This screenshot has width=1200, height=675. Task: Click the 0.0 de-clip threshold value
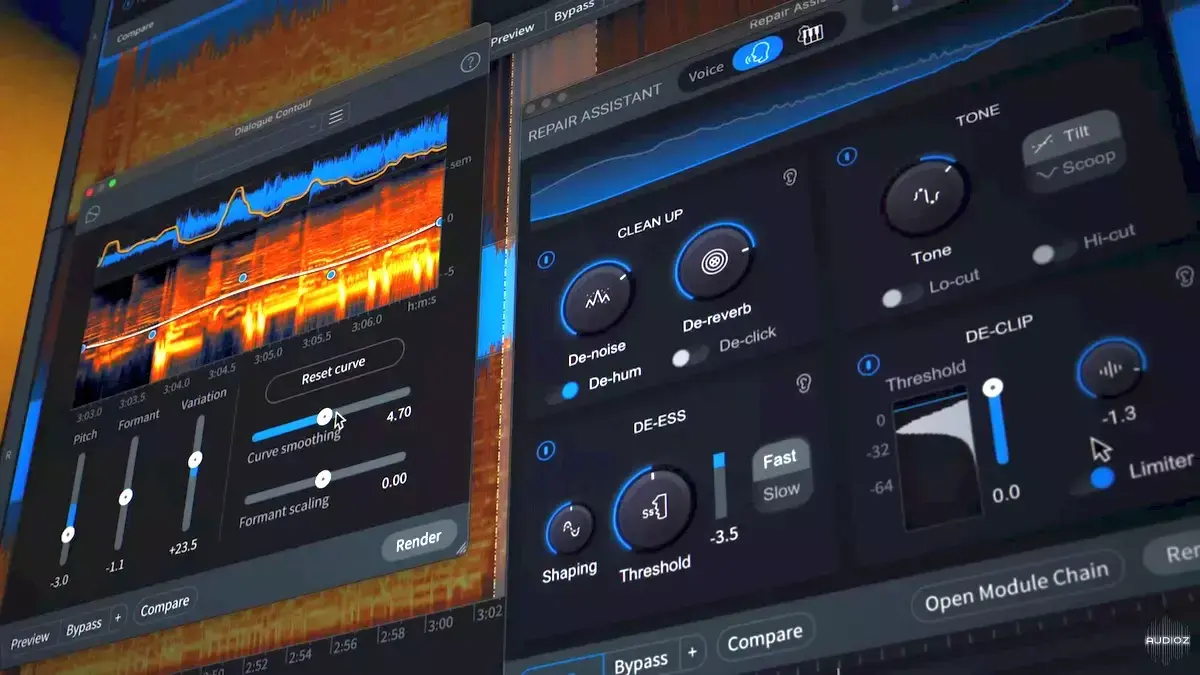1005,494
